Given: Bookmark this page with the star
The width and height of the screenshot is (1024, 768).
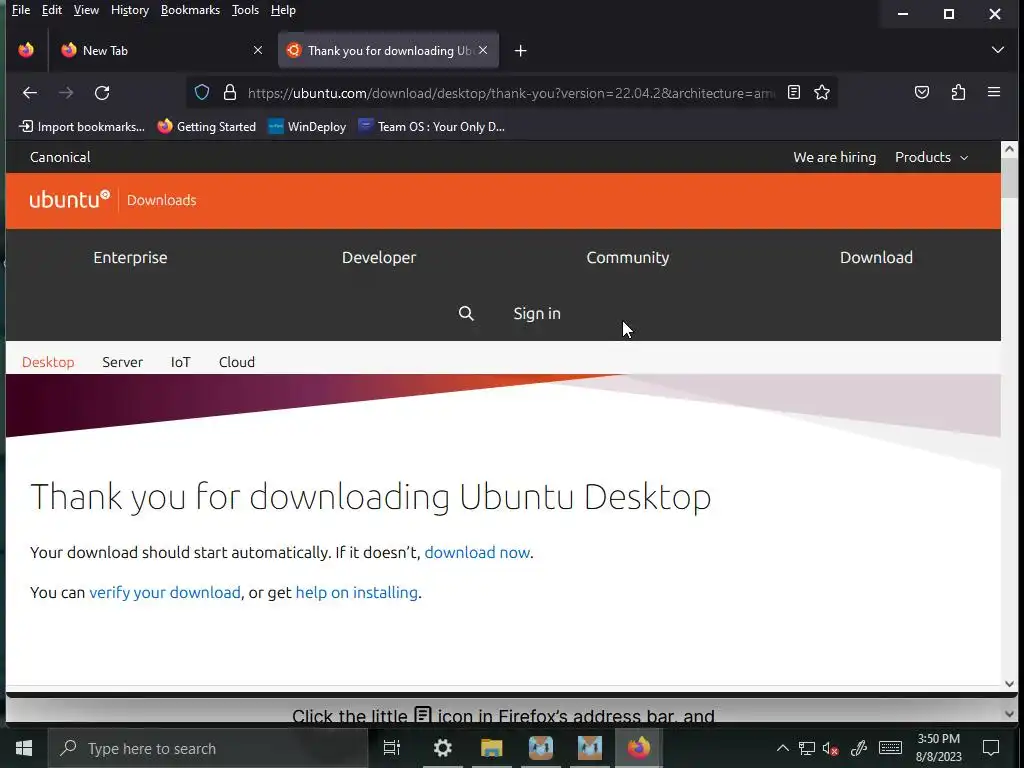Looking at the screenshot, I should pos(822,93).
